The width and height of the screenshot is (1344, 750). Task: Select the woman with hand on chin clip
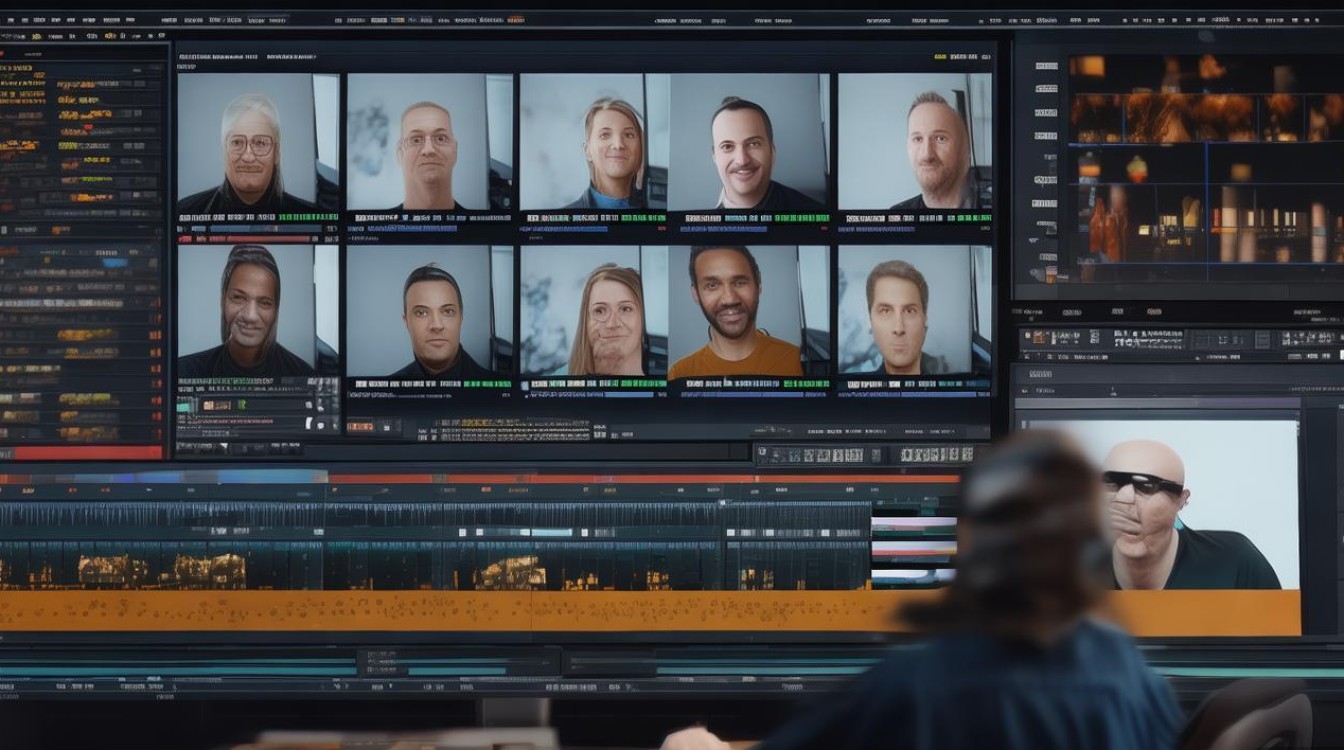(x=592, y=310)
